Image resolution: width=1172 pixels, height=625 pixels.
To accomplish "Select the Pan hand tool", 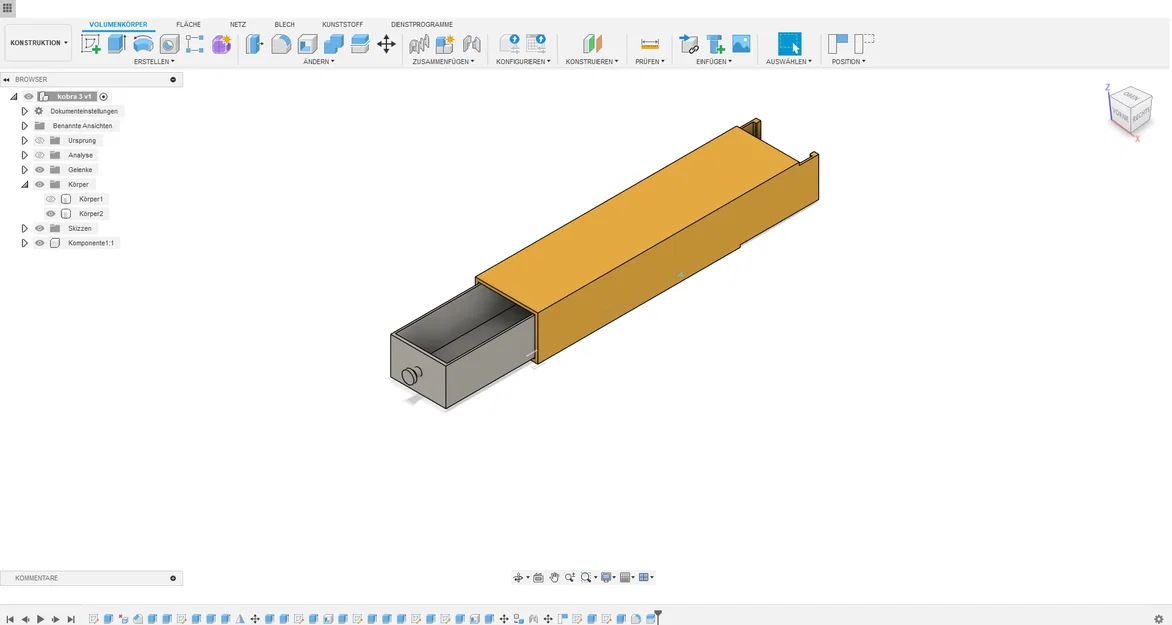I will point(554,577).
